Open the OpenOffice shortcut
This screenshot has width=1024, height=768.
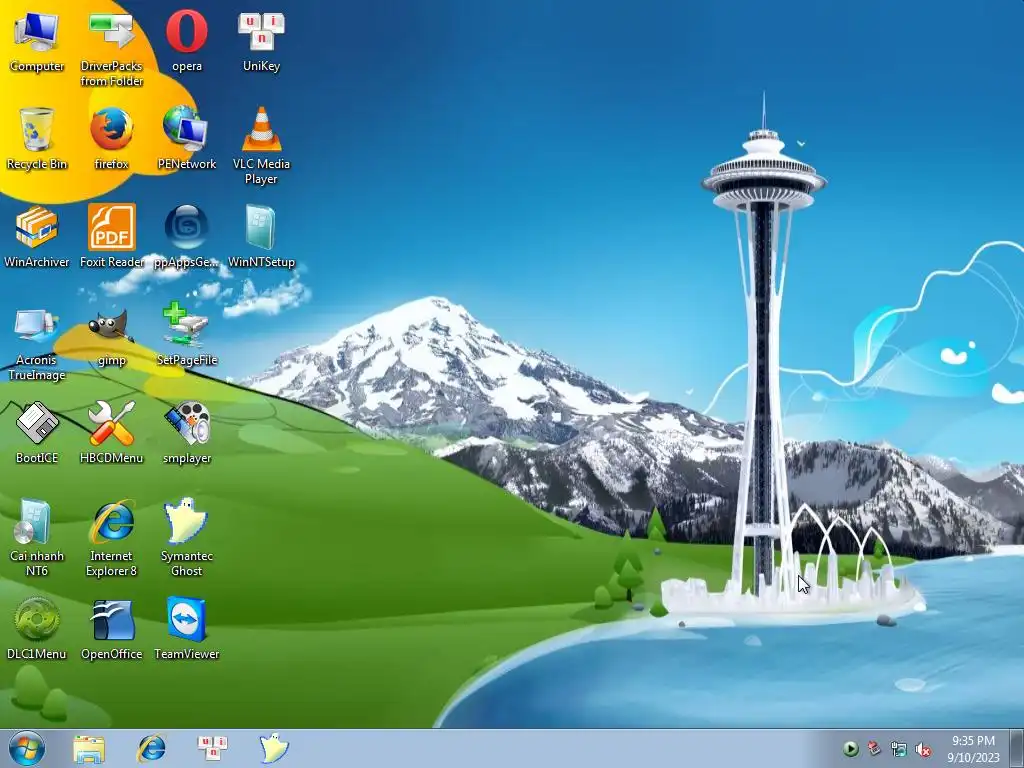[x=112, y=628]
